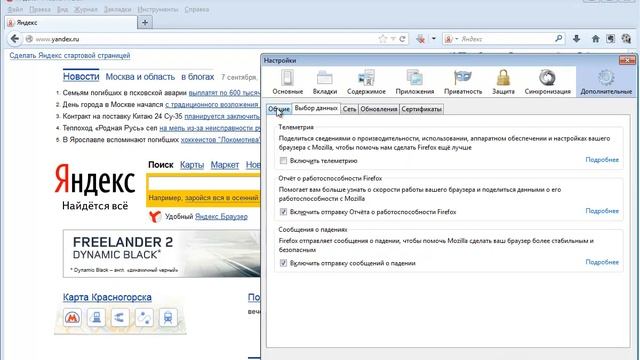
Task: Open the Новости link on Yandex
Action: click(x=81, y=77)
